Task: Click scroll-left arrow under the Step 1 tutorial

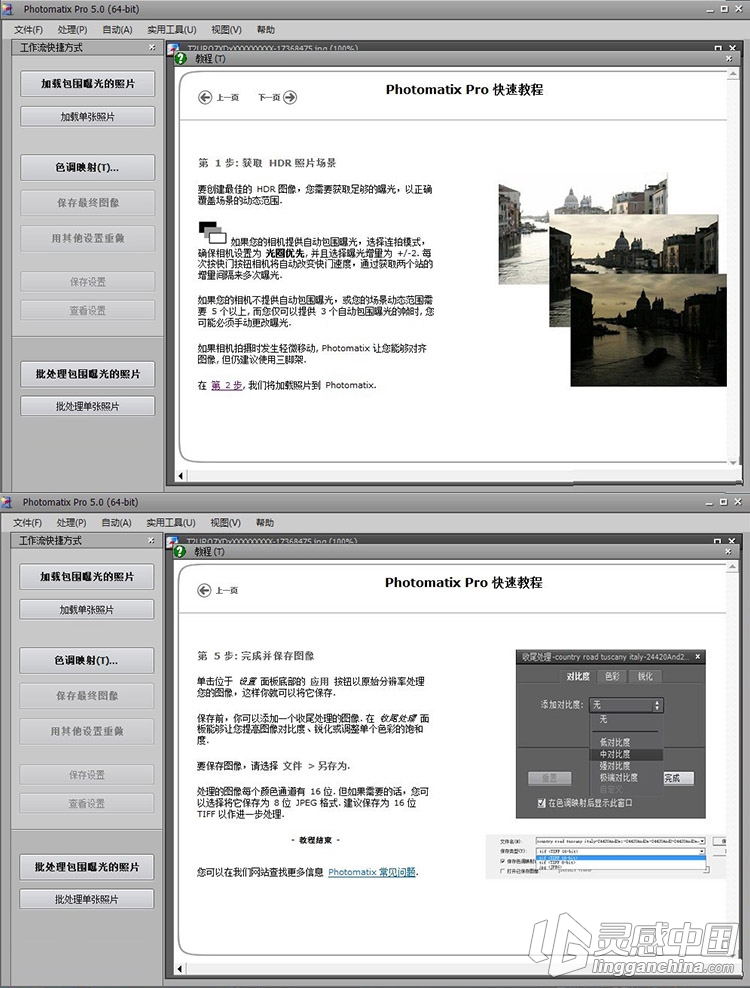Action: pos(182,476)
